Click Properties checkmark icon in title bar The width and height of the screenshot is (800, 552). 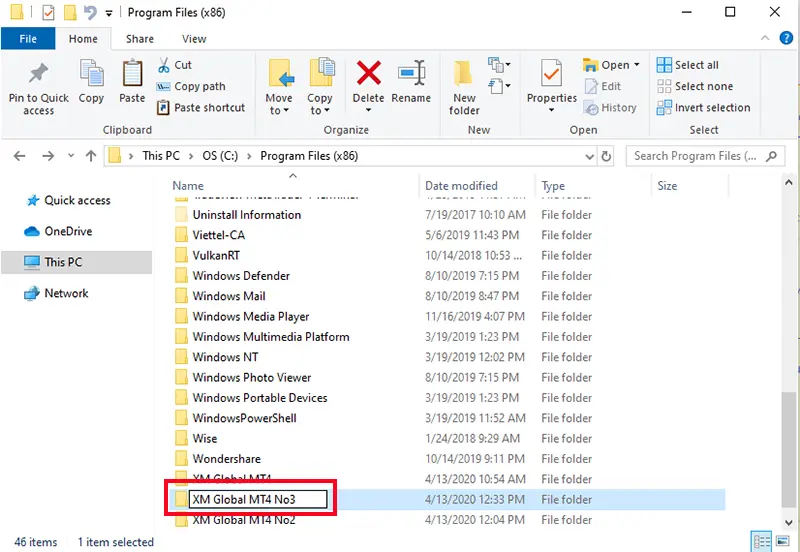coord(48,12)
